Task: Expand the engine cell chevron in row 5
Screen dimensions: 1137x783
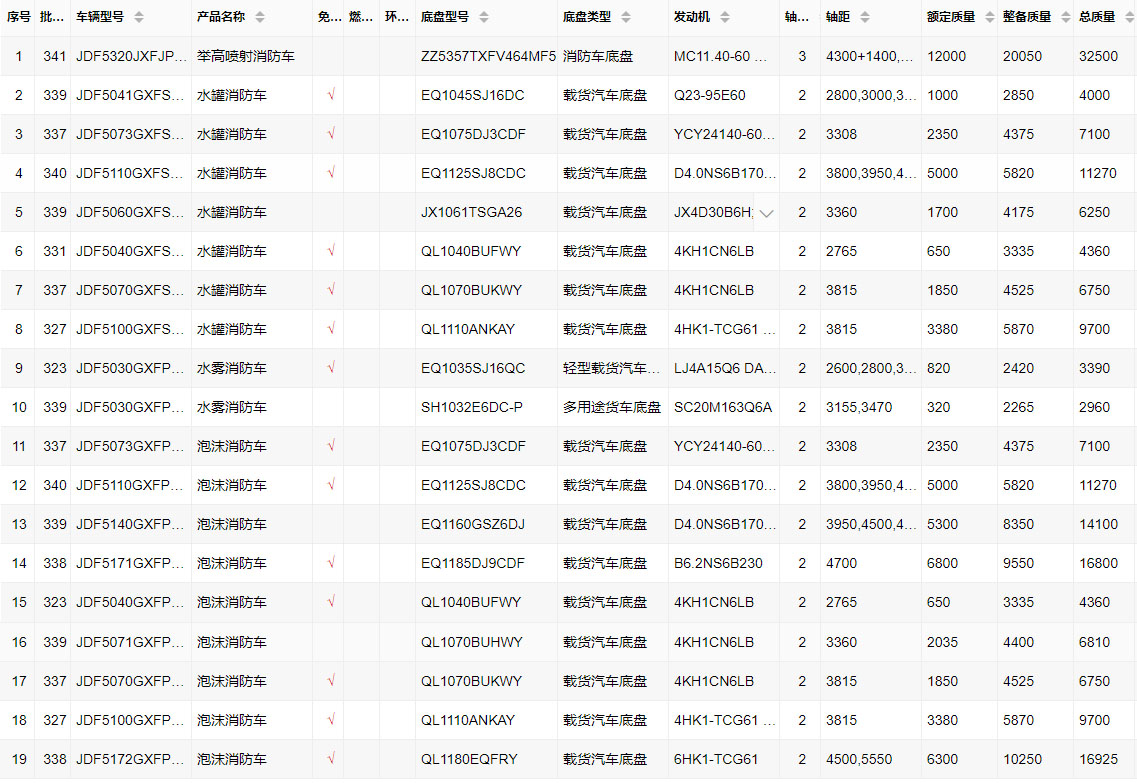Action: click(x=766, y=213)
